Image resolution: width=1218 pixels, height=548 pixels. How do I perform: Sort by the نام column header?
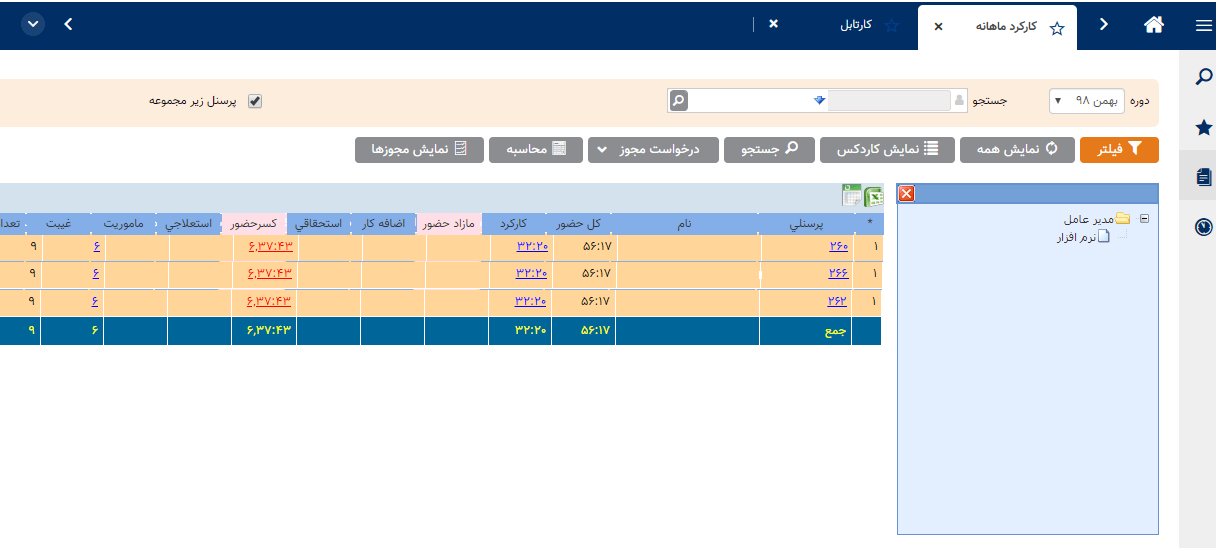point(684,224)
